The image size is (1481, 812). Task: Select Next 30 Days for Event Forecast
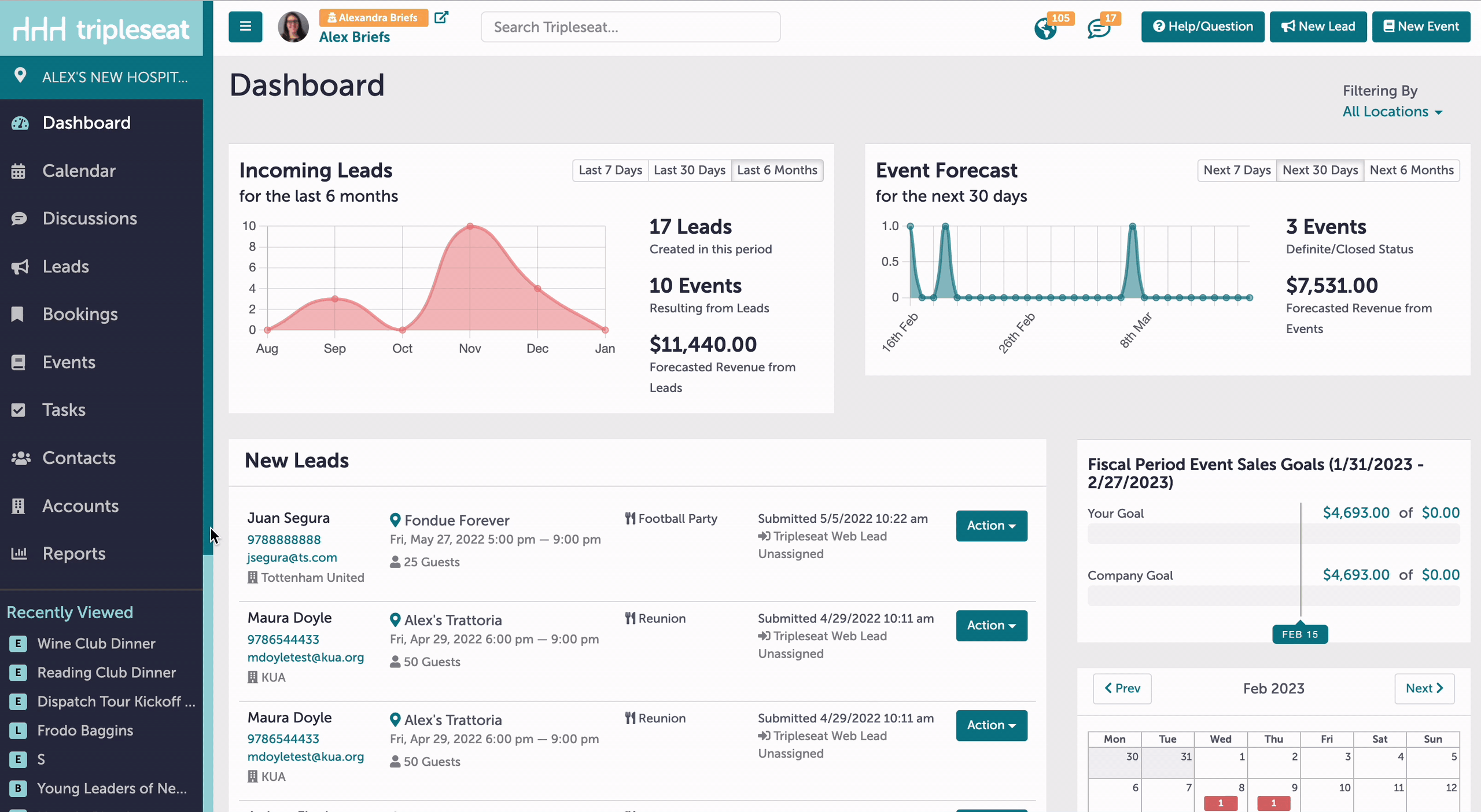1320,170
